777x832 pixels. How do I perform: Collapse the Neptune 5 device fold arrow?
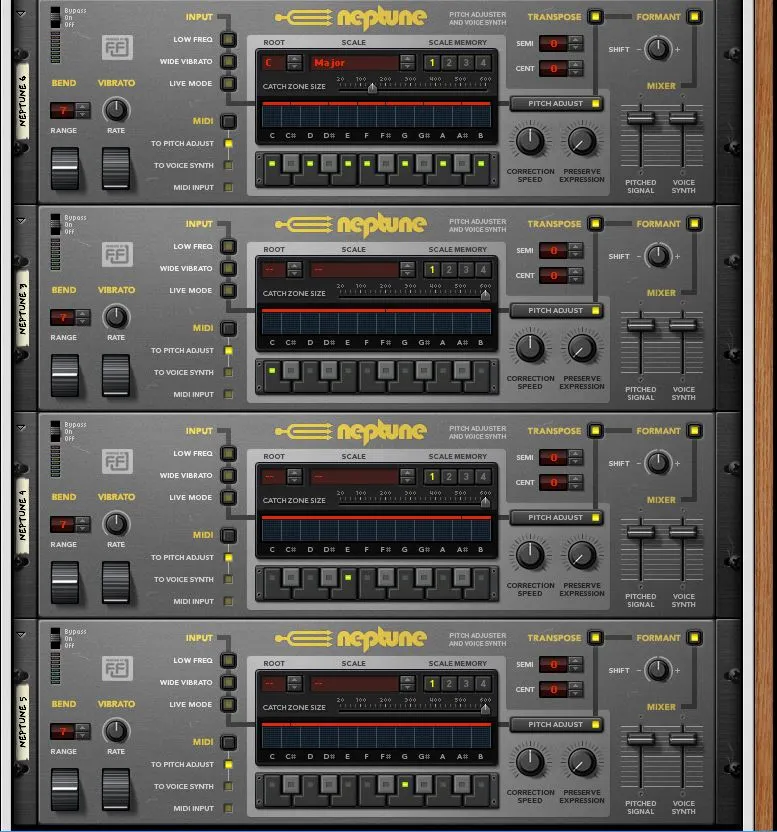21,635
